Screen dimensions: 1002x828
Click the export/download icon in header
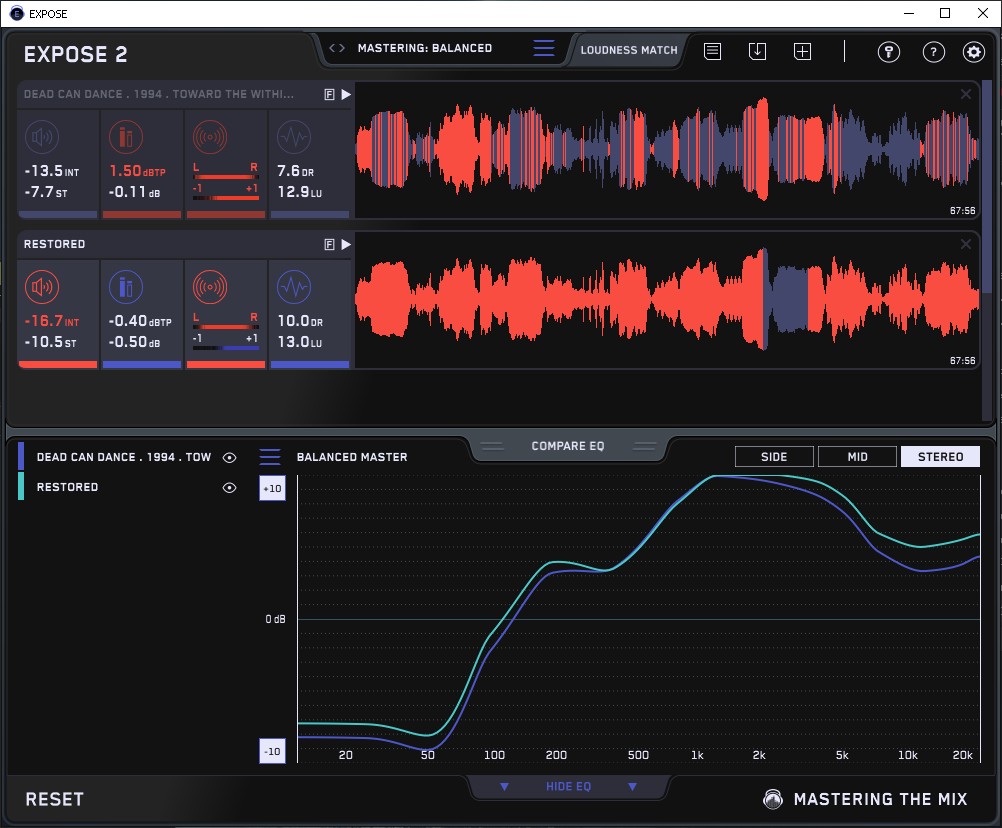[757, 51]
